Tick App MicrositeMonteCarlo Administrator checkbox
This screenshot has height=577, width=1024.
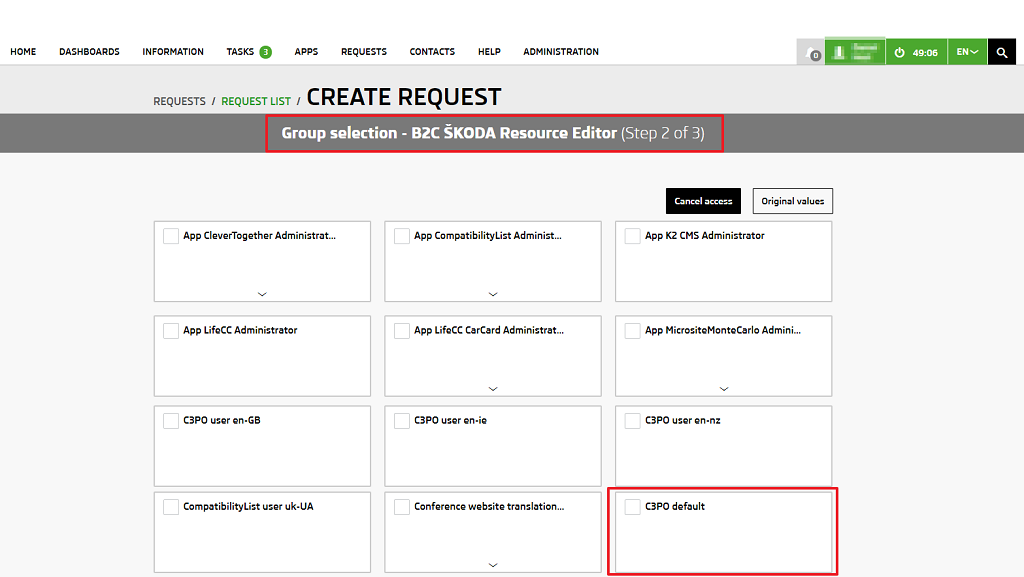(x=632, y=330)
